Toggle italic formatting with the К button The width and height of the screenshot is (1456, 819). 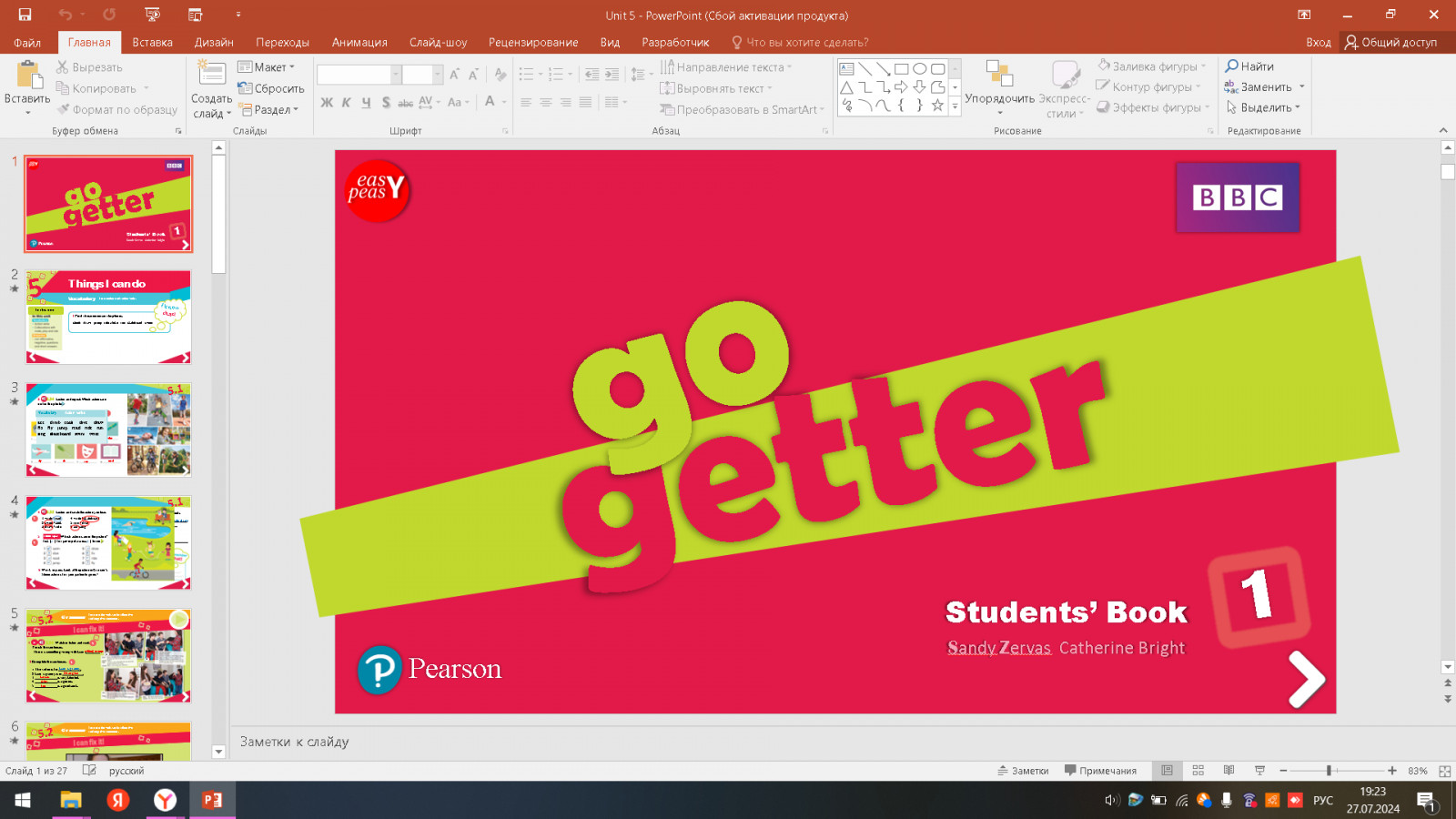tap(347, 103)
